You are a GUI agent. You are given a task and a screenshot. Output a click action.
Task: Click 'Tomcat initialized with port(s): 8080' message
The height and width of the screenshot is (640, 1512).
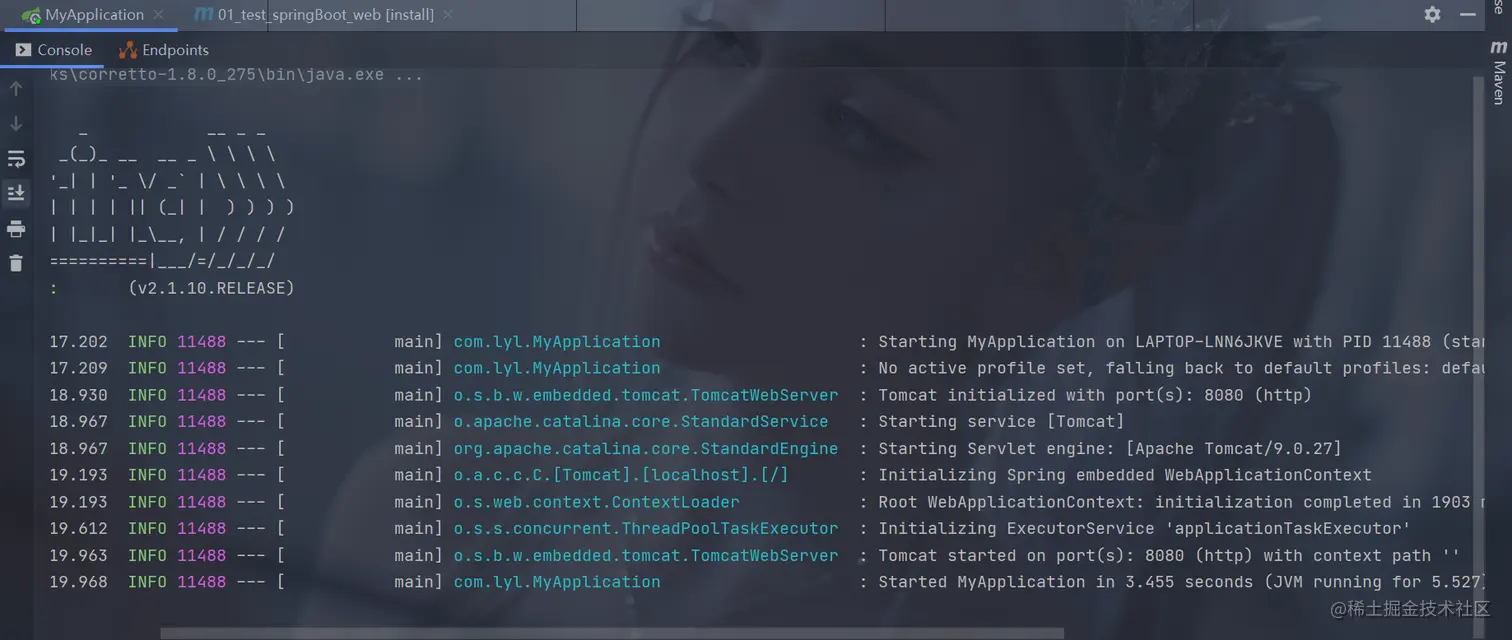(1095, 395)
